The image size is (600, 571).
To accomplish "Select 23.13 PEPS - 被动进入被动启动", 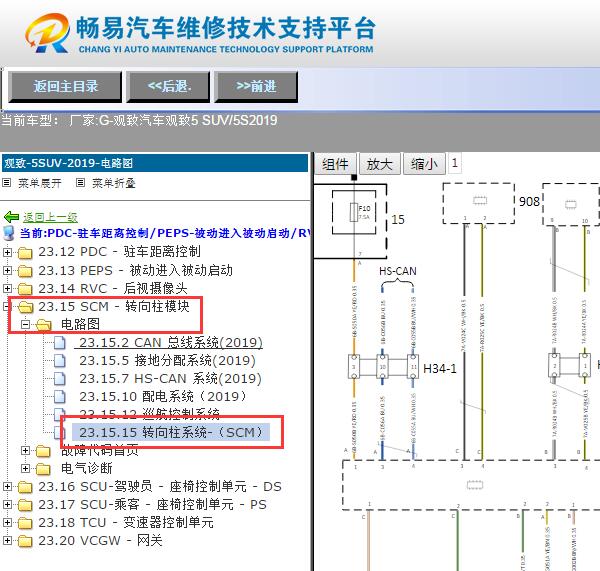I will click(135, 270).
